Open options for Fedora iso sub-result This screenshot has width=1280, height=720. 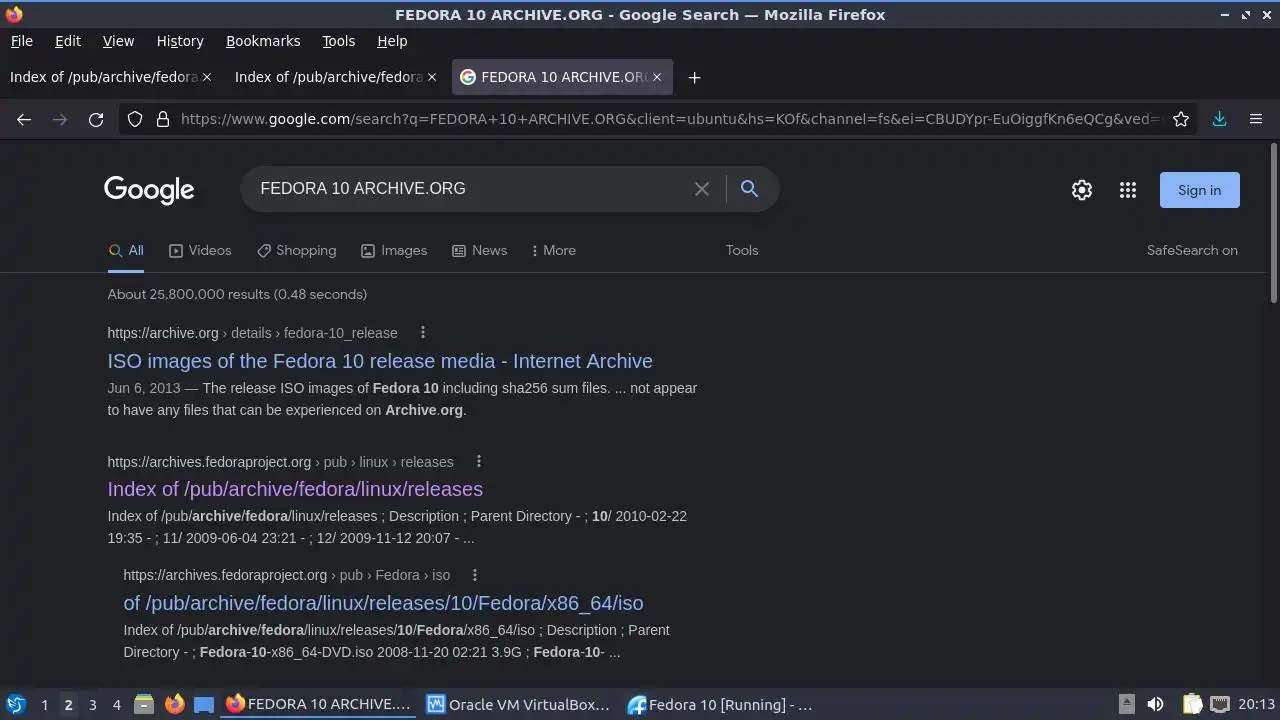click(x=475, y=575)
